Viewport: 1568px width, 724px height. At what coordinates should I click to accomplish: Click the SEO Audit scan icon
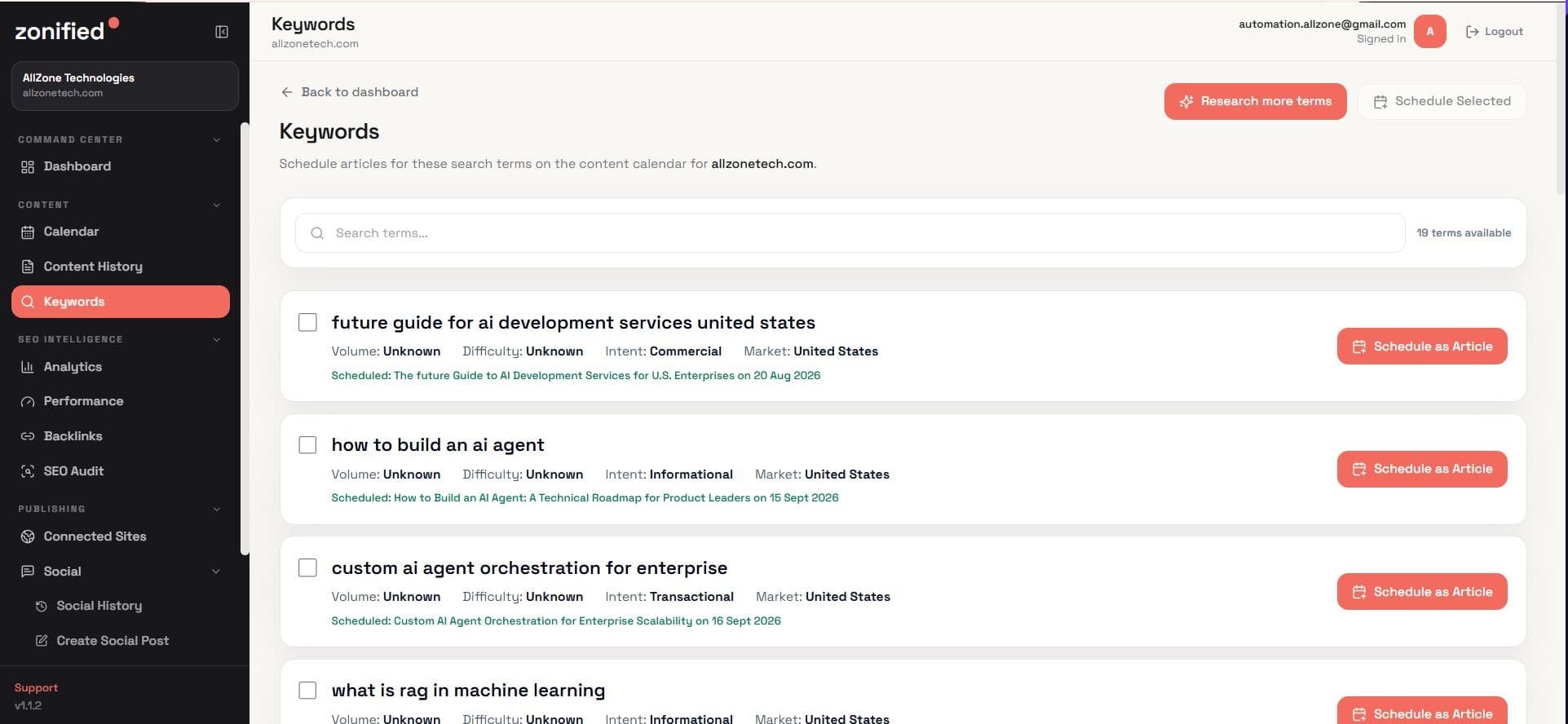[28, 471]
